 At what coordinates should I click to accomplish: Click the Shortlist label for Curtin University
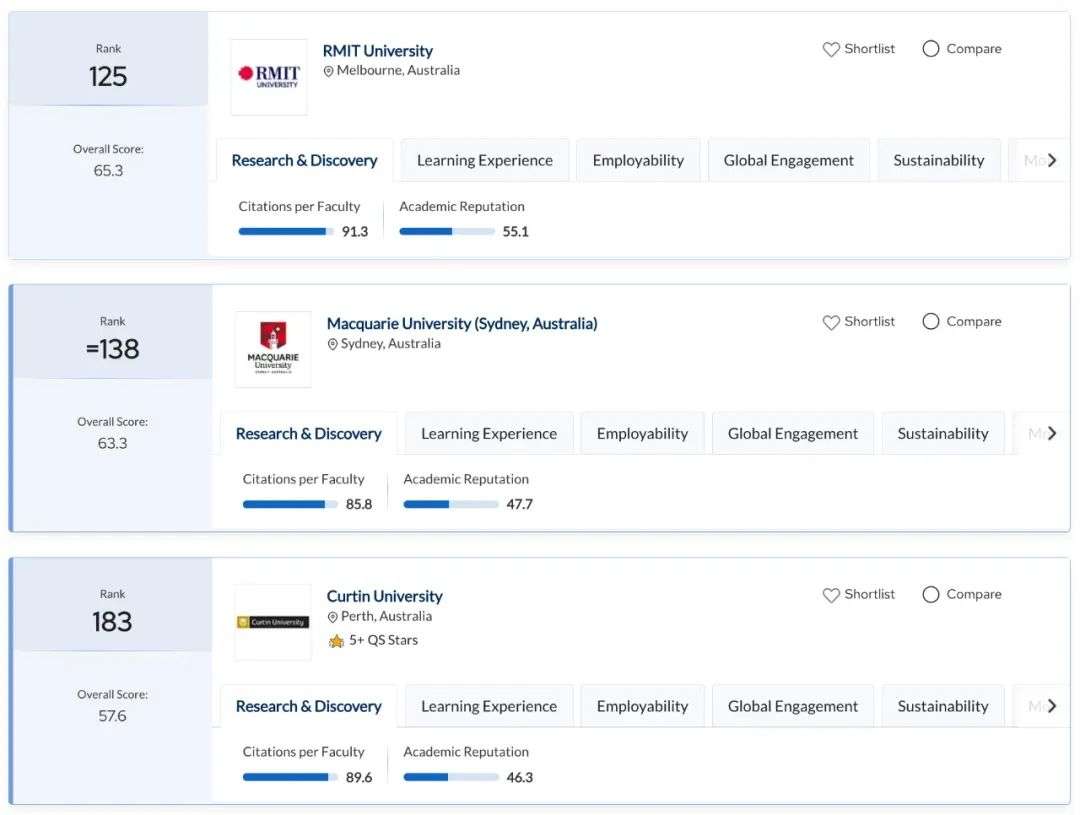(x=869, y=595)
